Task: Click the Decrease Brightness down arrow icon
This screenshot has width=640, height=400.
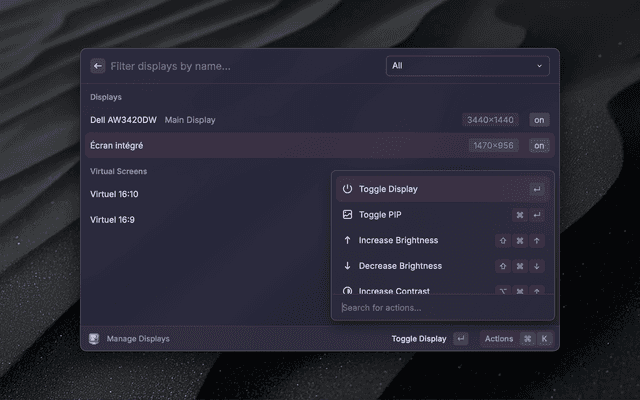Action: click(x=347, y=266)
